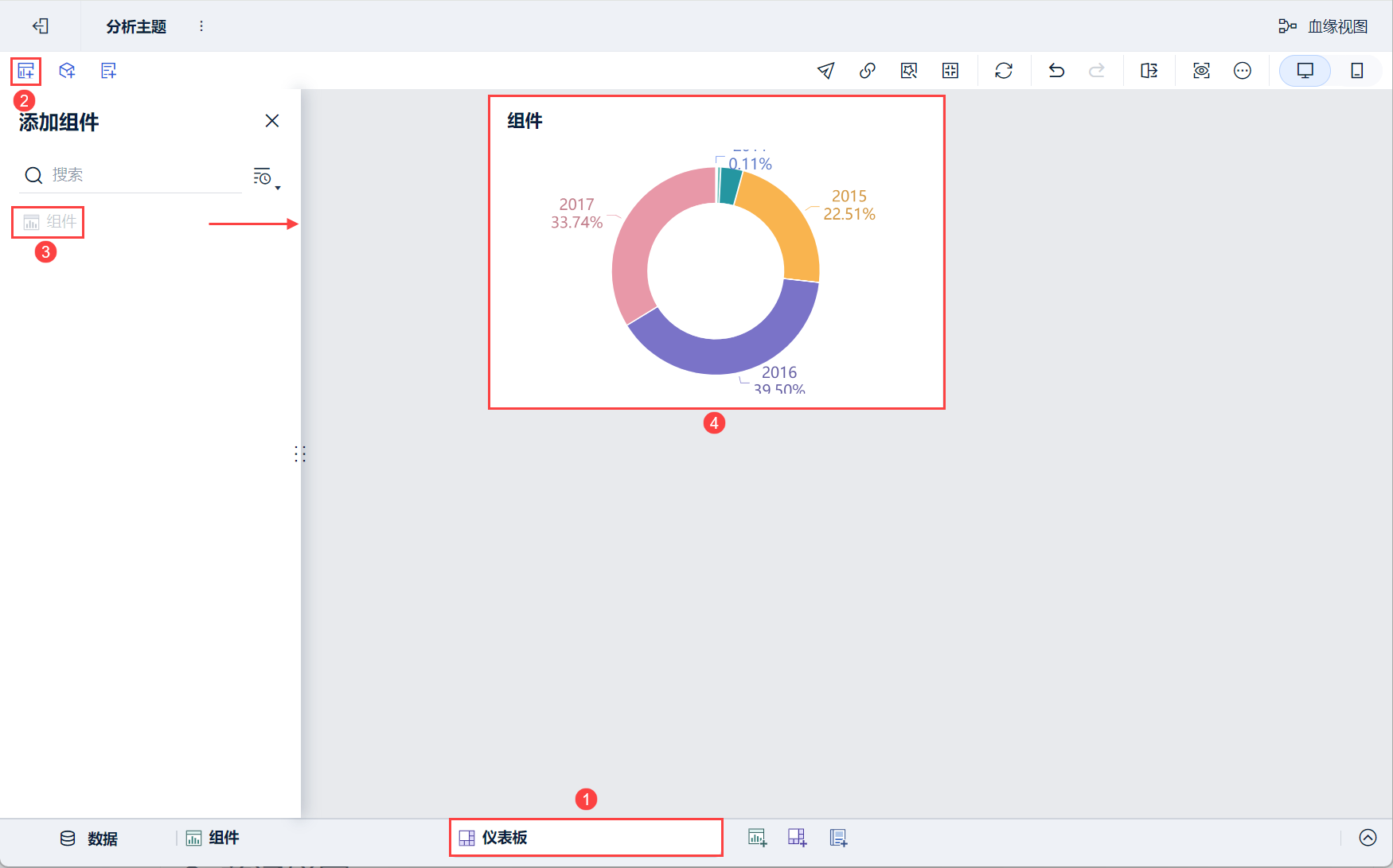Expand the bottom bar with the circled arrow

pos(1368,838)
